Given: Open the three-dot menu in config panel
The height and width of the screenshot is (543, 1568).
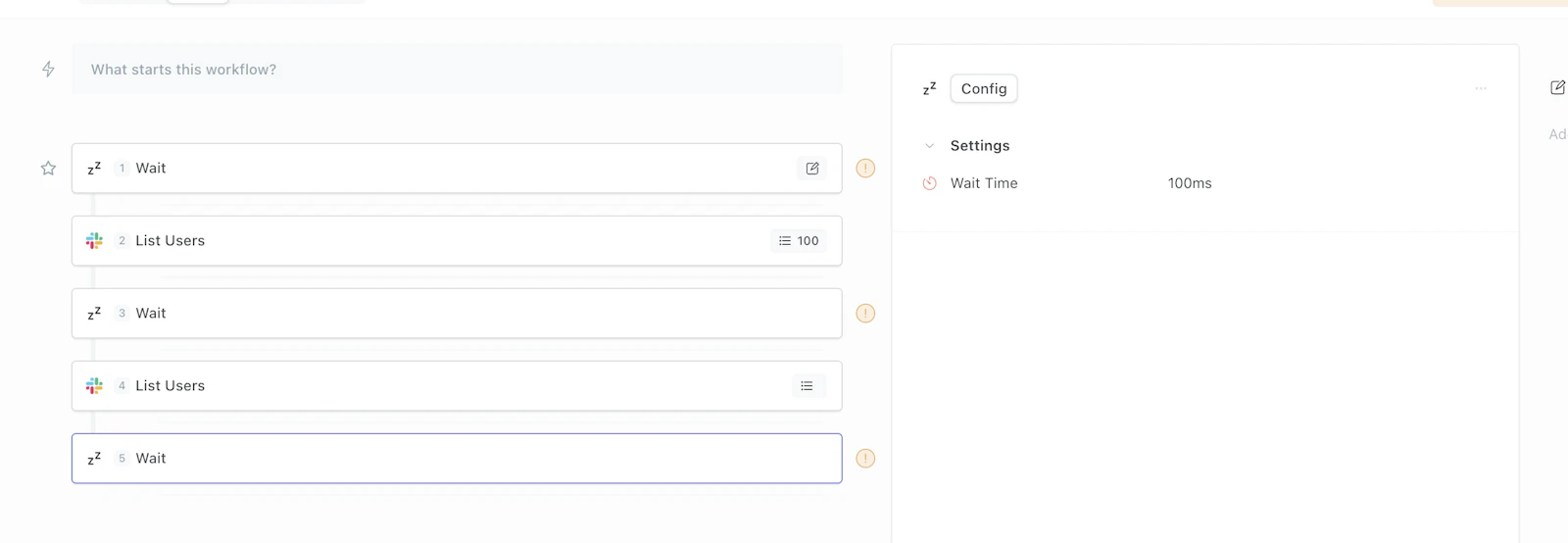Looking at the screenshot, I should 1481,88.
